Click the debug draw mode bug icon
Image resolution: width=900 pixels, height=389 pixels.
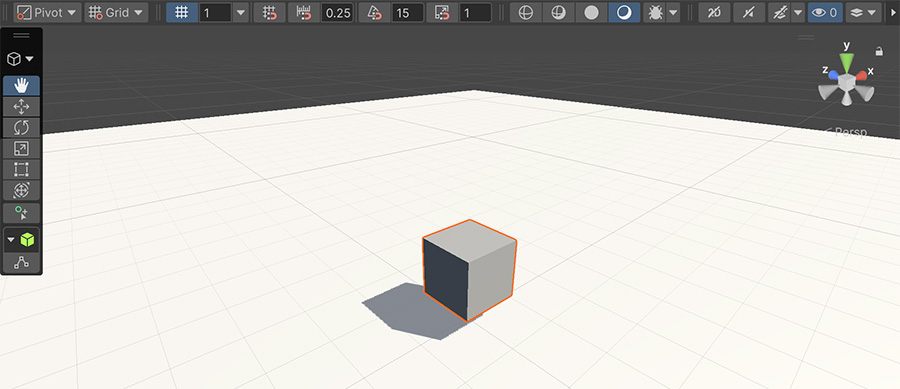point(654,13)
